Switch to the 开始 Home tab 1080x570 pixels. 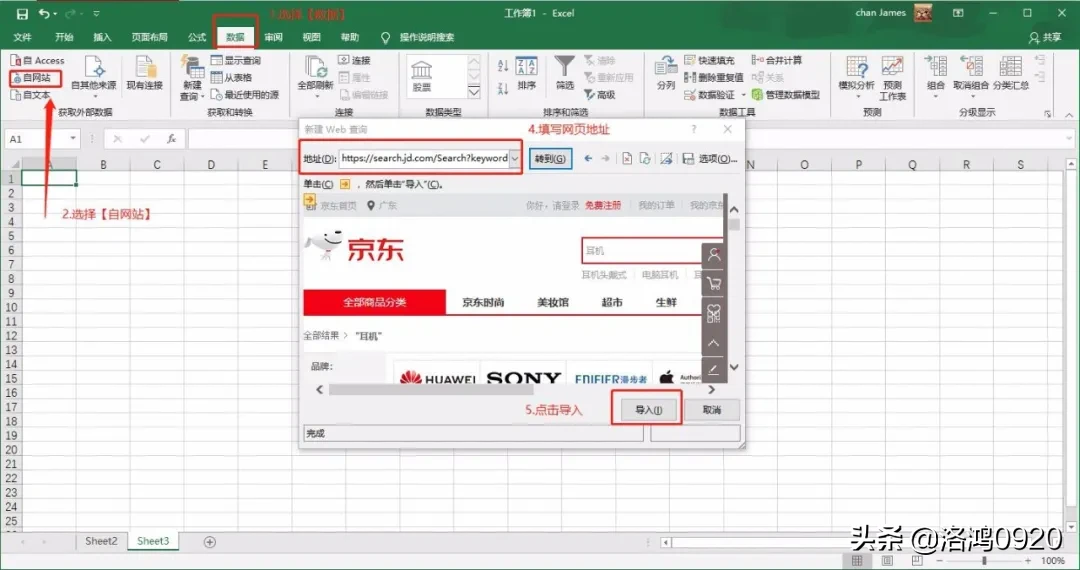pos(64,37)
